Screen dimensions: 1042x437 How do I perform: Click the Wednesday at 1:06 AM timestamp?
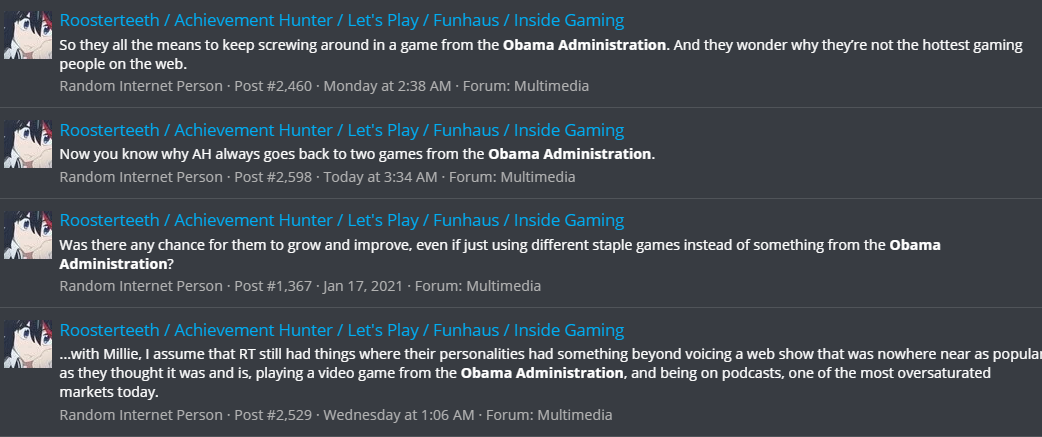click(x=399, y=415)
